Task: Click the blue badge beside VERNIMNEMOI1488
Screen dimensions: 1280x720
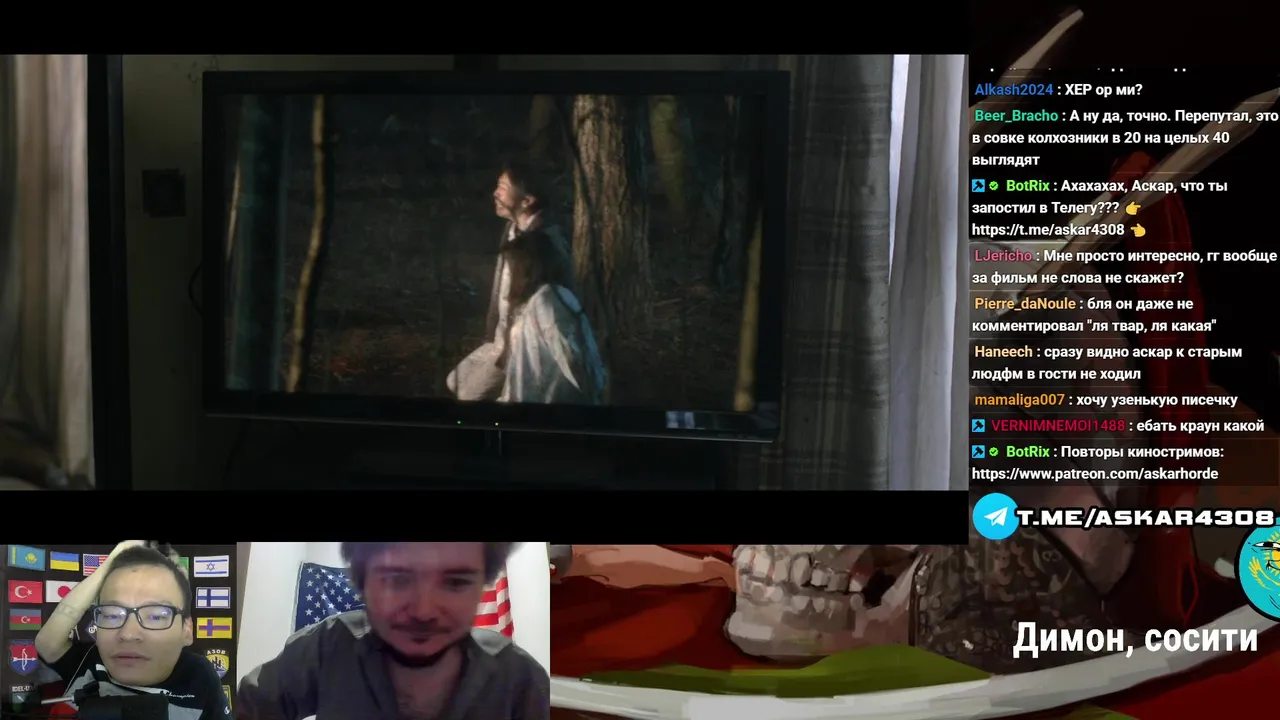Action: [x=978, y=426]
